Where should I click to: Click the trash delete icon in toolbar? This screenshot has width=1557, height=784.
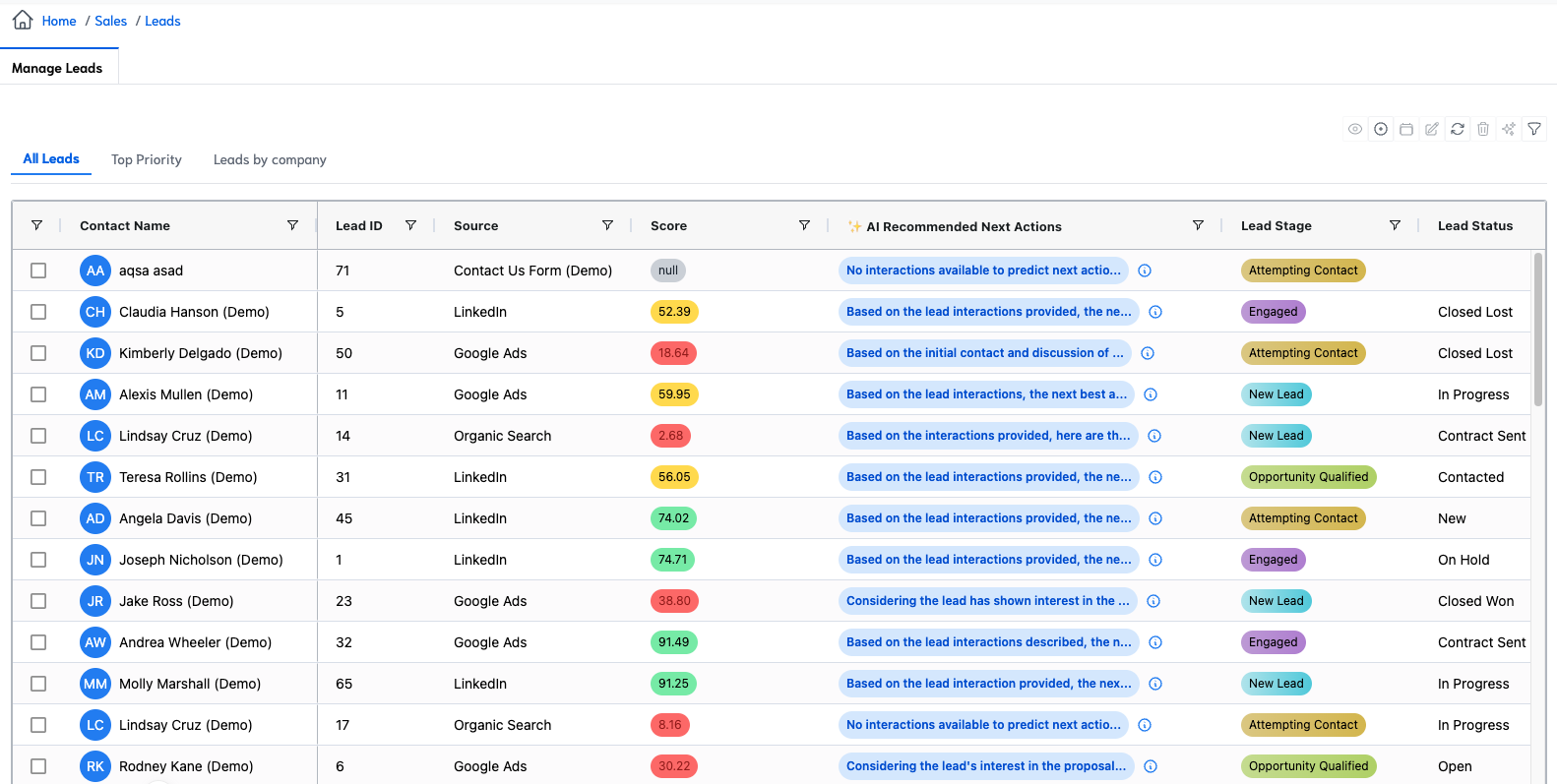tap(1483, 129)
